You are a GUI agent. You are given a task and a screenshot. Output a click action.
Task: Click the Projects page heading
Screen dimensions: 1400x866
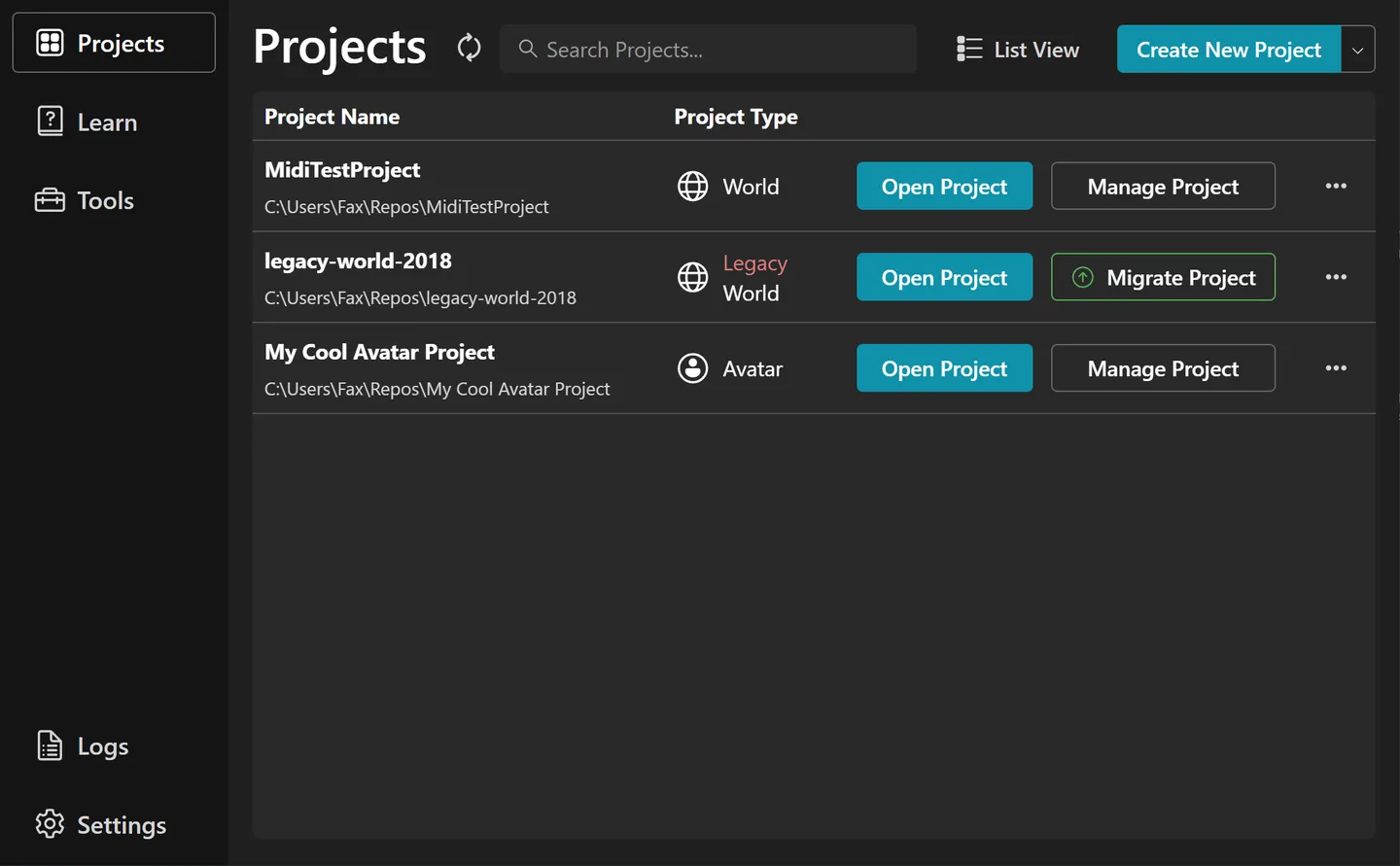[x=339, y=48]
